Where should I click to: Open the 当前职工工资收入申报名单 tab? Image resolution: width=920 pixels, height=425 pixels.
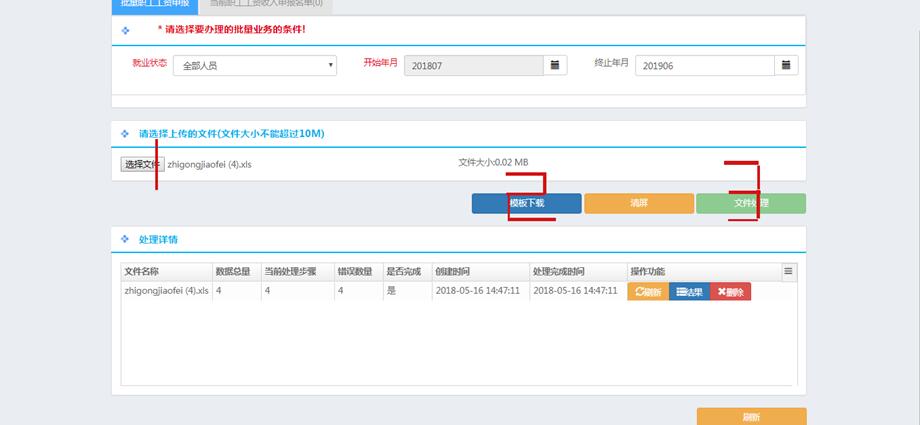pyautogui.click(x=266, y=4)
